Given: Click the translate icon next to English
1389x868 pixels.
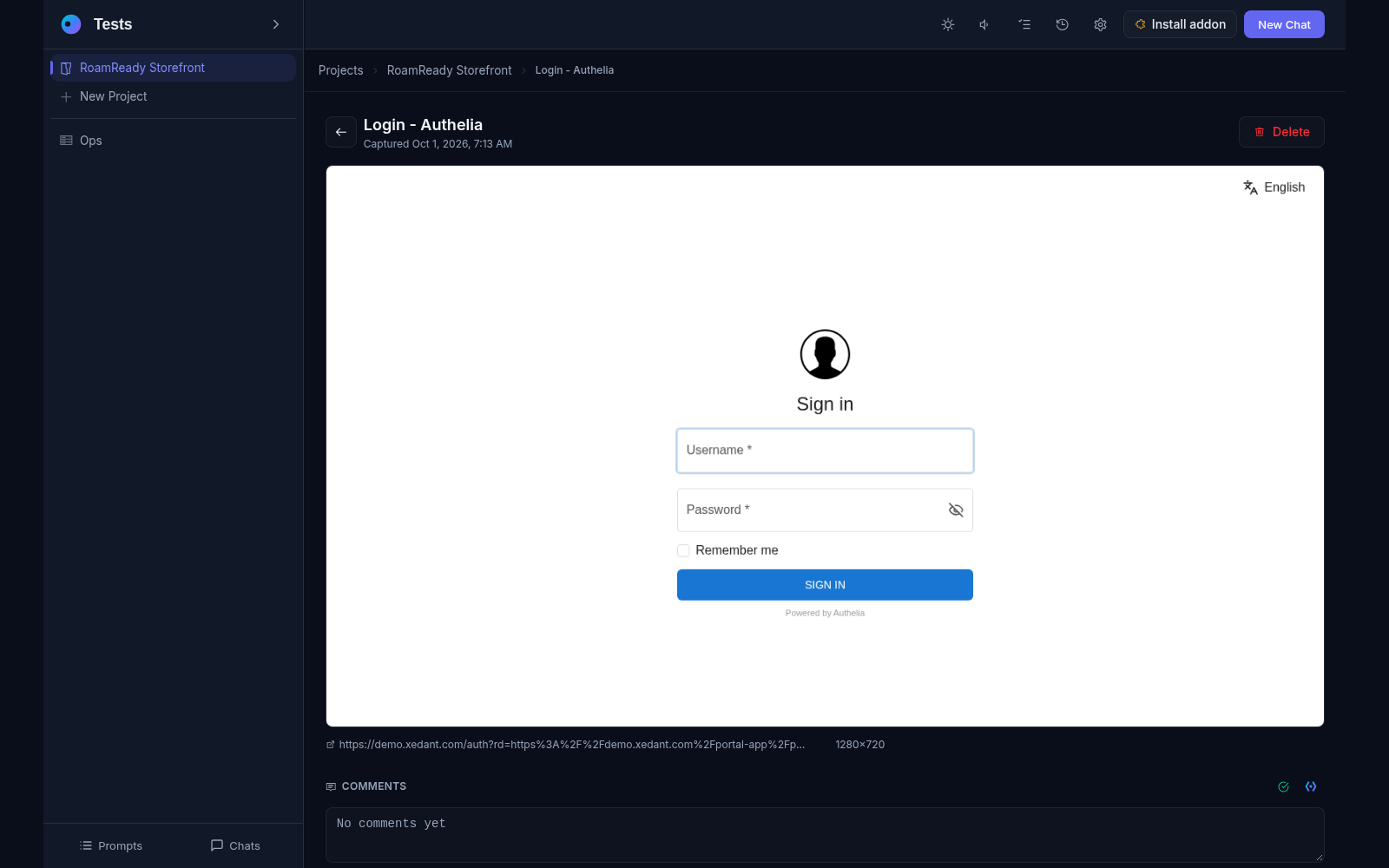Looking at the screenshot, I should point(1250,187).
